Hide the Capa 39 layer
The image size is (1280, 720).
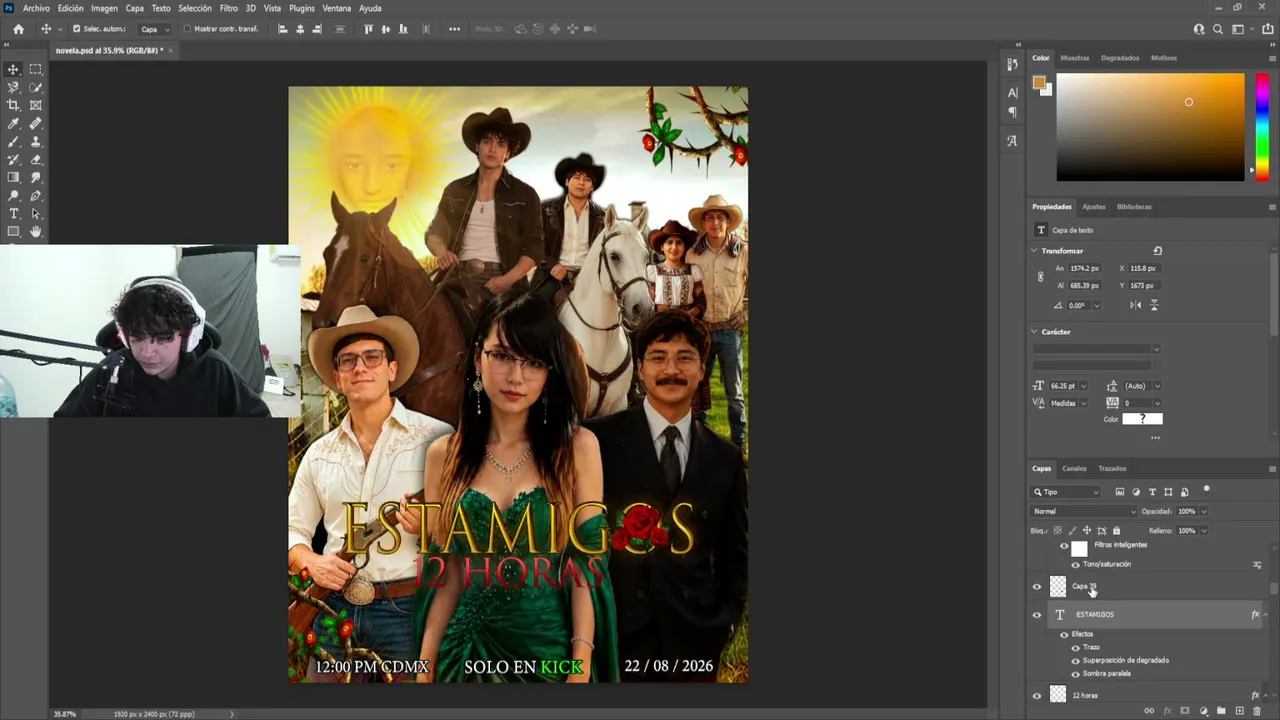pyautogui.click(x=1037, y=587)
